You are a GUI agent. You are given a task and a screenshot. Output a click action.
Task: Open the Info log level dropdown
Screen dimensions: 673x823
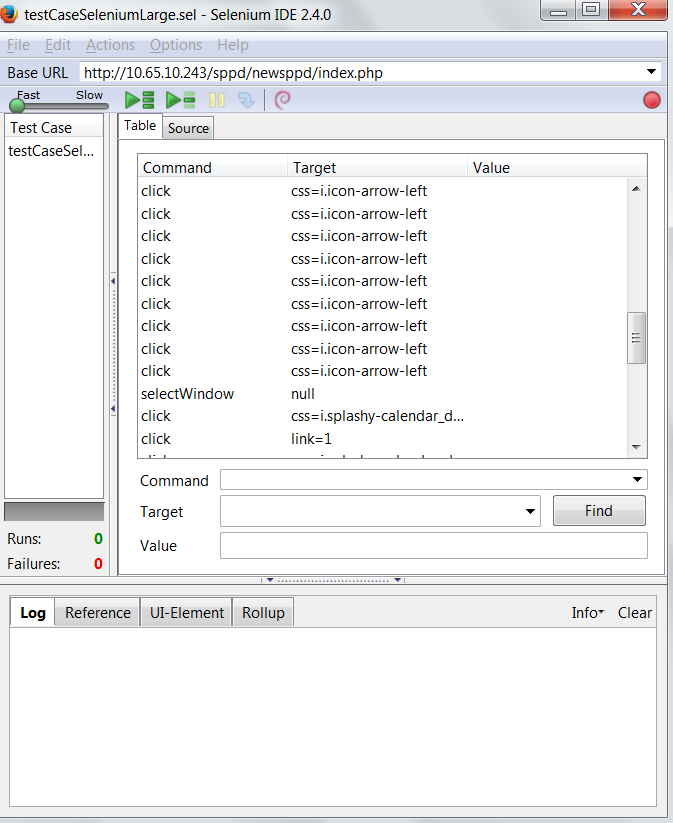588,613
